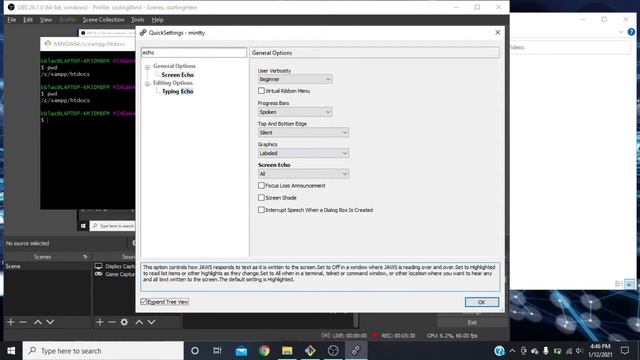Image resolution: width=640 pixels, height=360 pixels.
Task: Show hidden system tray icons
Action: pyautogui.click(x=512, y=351)
